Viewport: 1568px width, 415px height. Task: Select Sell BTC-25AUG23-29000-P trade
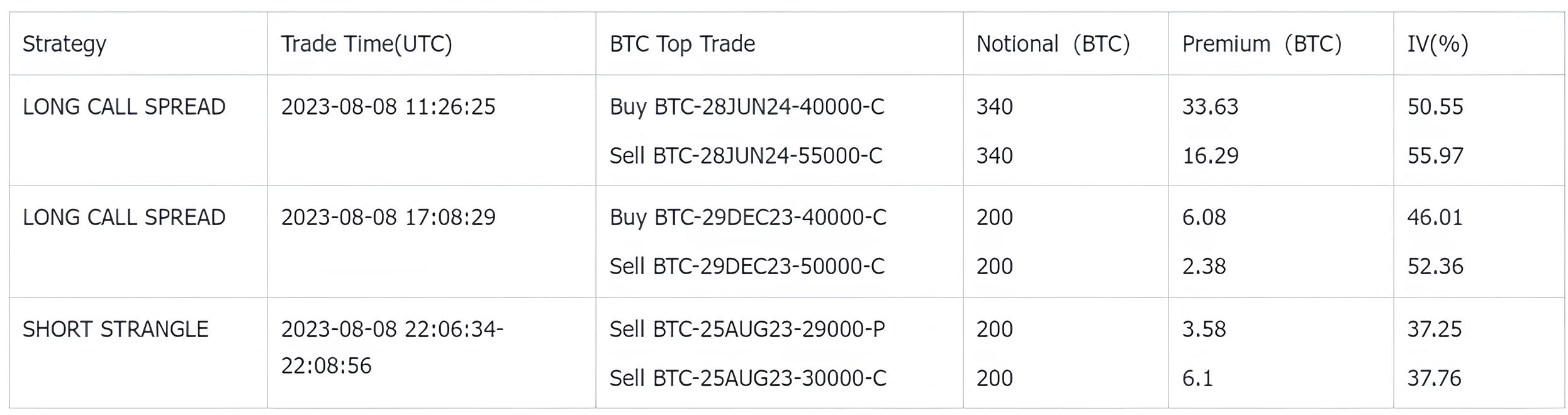747,329
